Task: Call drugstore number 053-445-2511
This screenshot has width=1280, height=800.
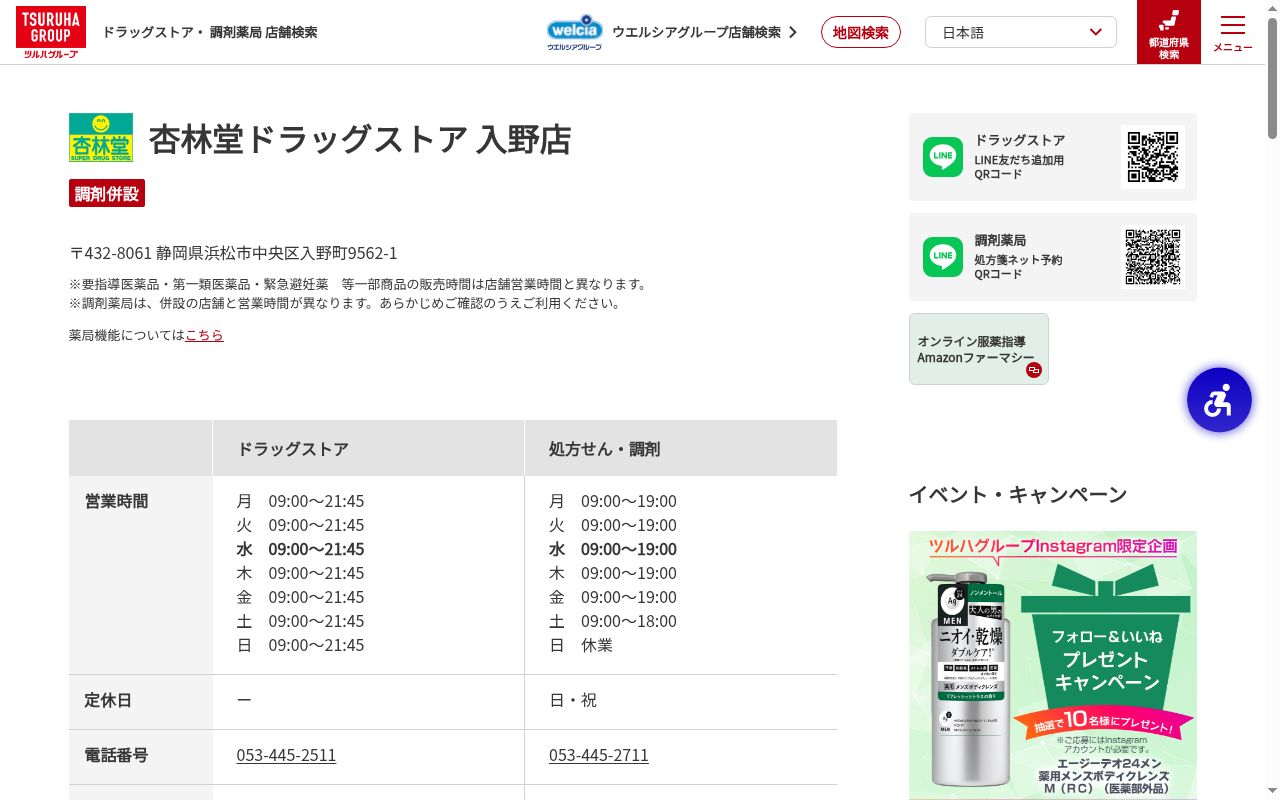Action: click(x=286, y=755)
